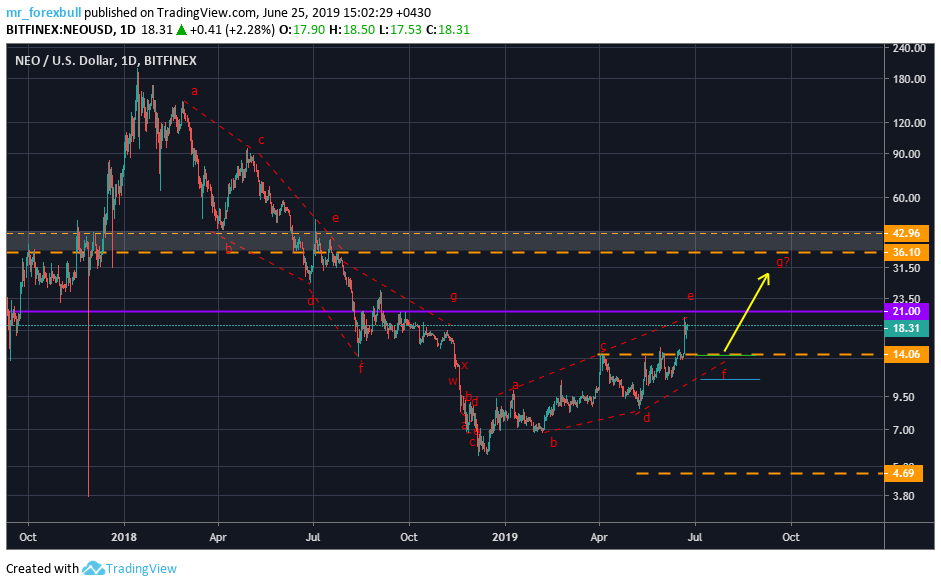Image resolution: width=941 pixels, height=586 pixels.
Task: Click the green up-triangle change indicator
Action: coord(181,29)
